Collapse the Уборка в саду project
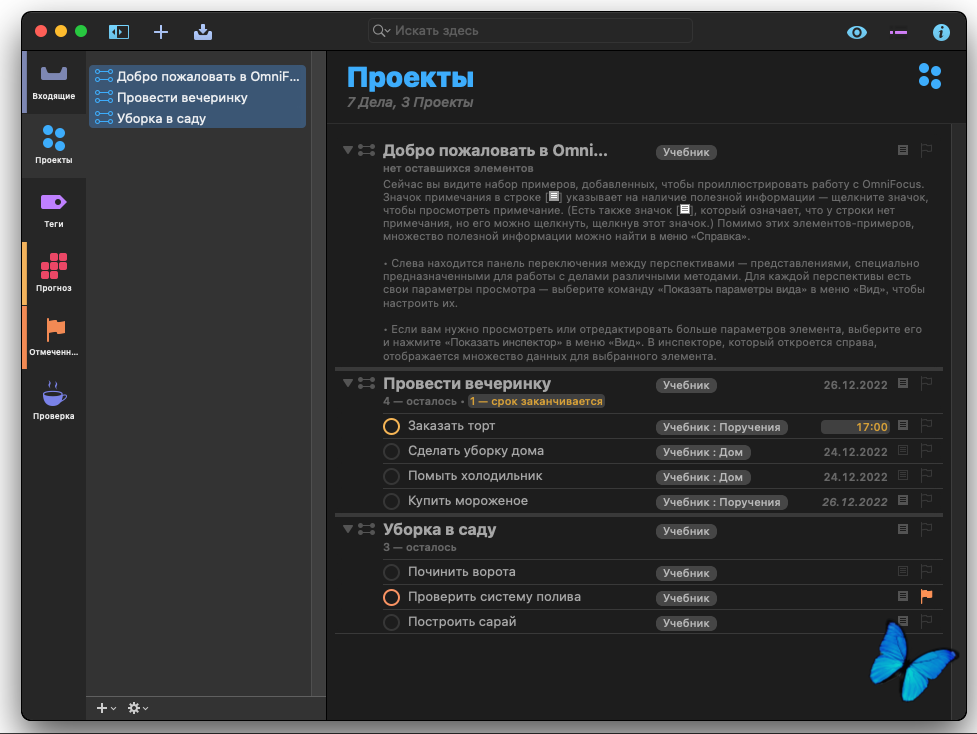The image size is (977, 734). (348, 529)
